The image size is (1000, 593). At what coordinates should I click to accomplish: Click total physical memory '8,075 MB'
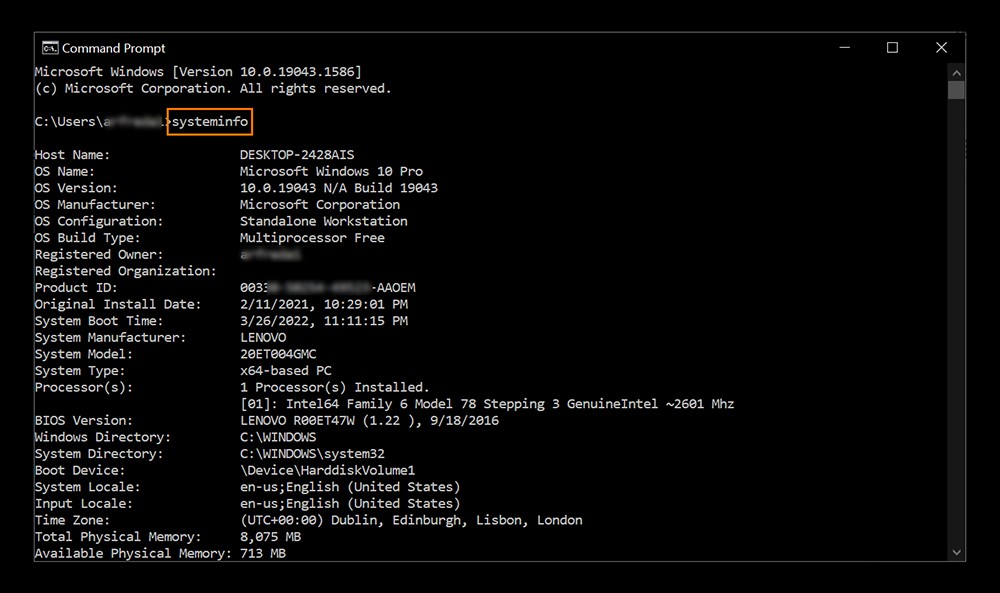270,537
